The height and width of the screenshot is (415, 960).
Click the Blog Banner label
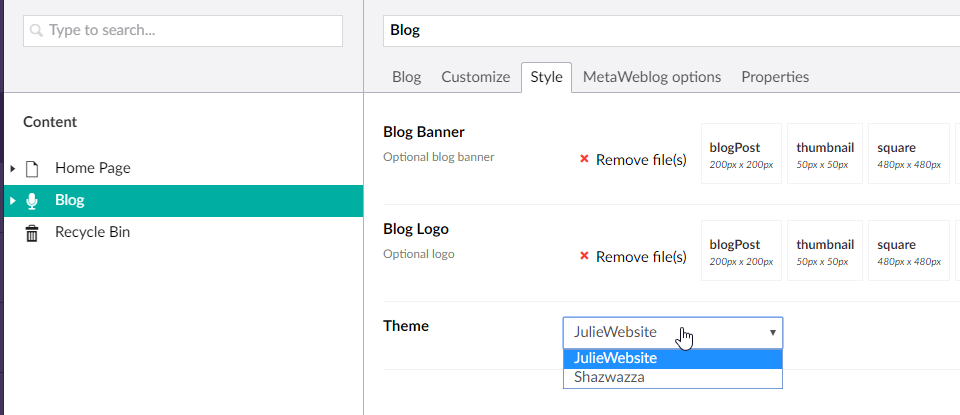(x=424, y=132)
